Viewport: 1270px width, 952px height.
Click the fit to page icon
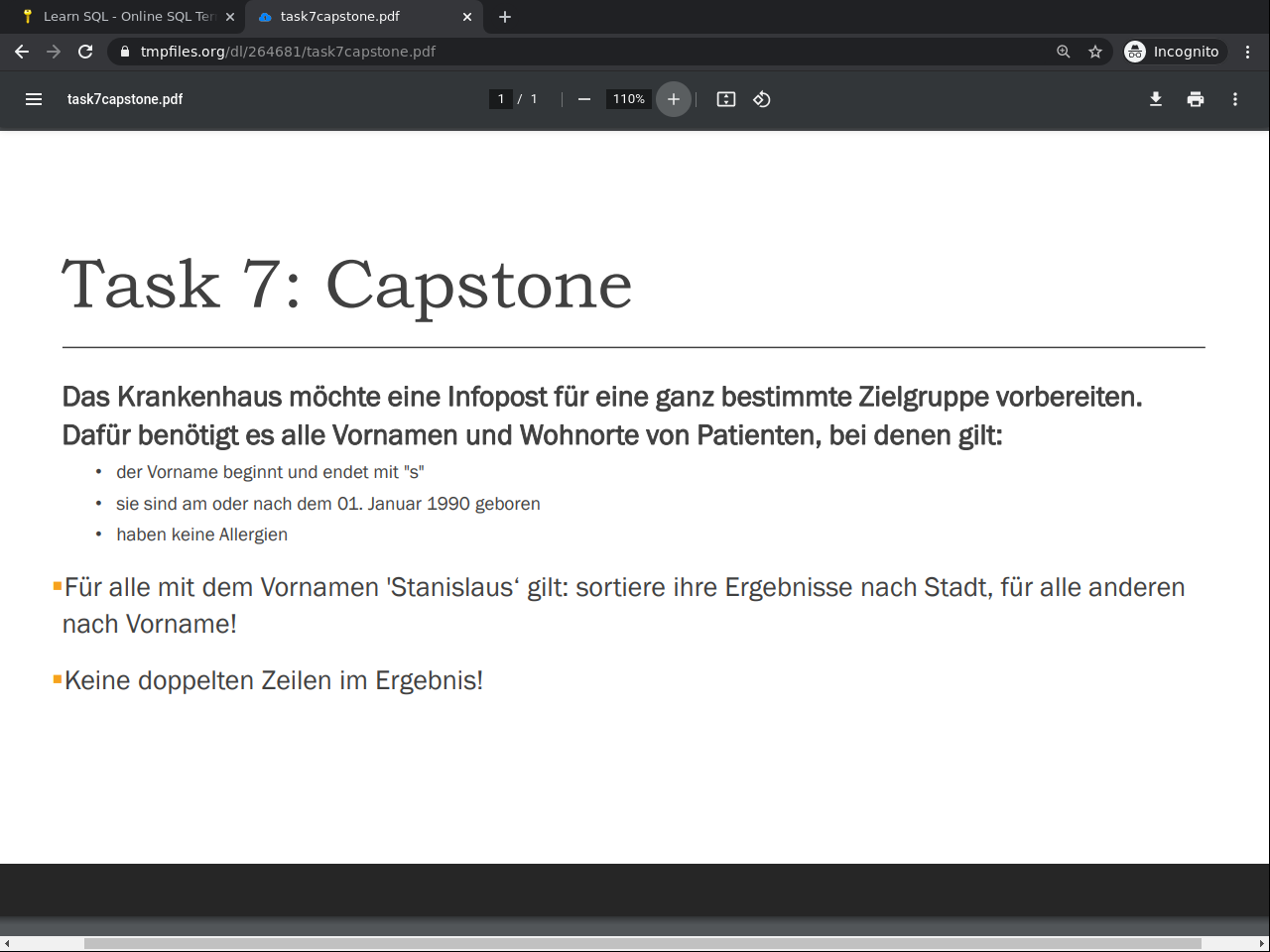click(x=726, y=99)
